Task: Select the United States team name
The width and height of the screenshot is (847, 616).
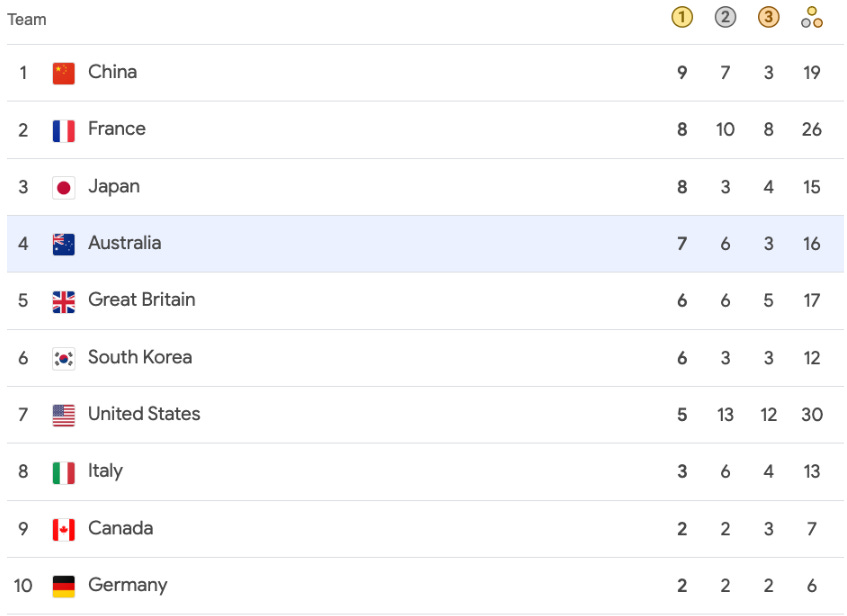Action: pyautogui.click(x=144, y=414)
